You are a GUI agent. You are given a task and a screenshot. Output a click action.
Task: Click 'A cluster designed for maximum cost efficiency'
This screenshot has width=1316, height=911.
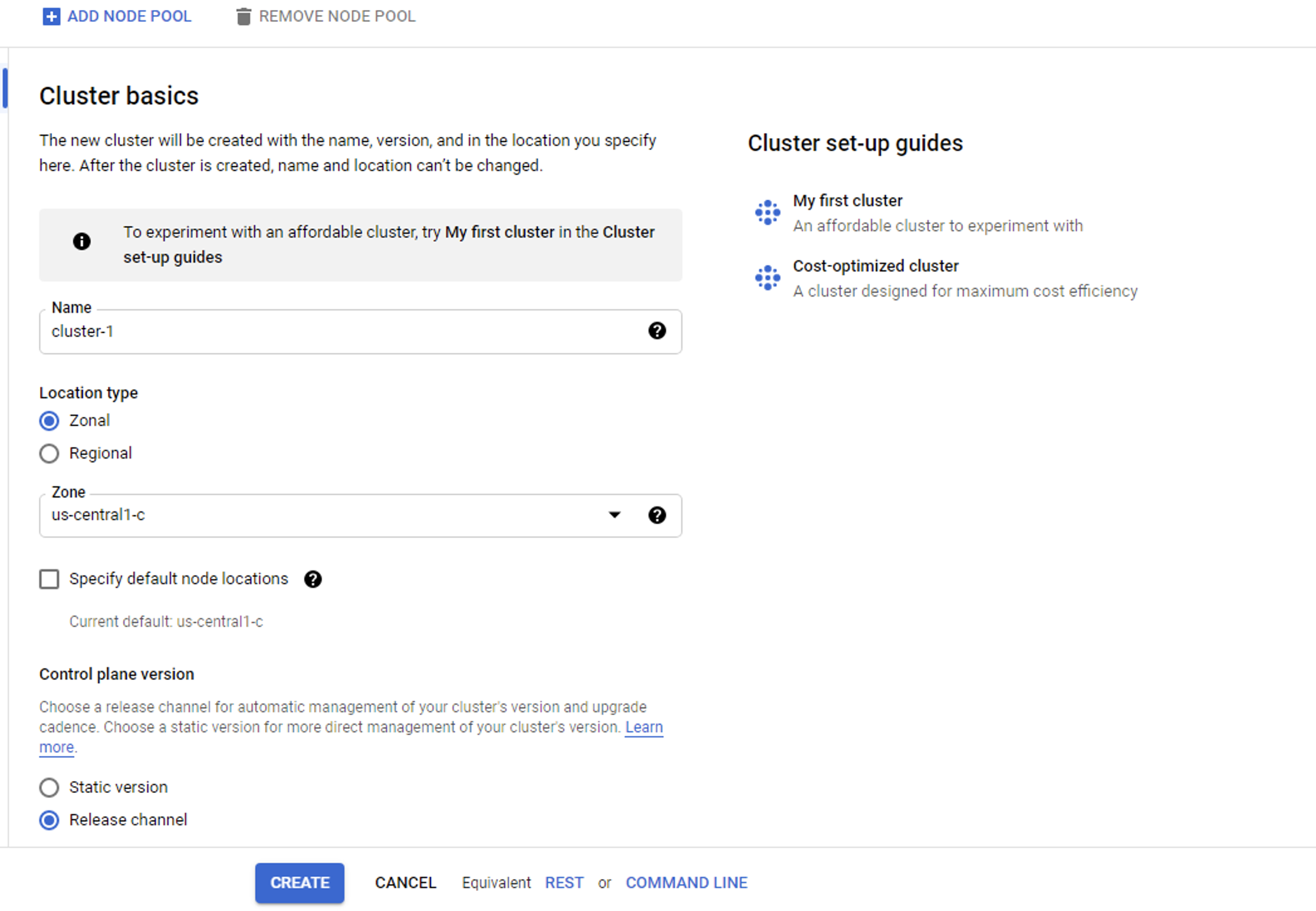pyautogui.click(x=965, y=291)
